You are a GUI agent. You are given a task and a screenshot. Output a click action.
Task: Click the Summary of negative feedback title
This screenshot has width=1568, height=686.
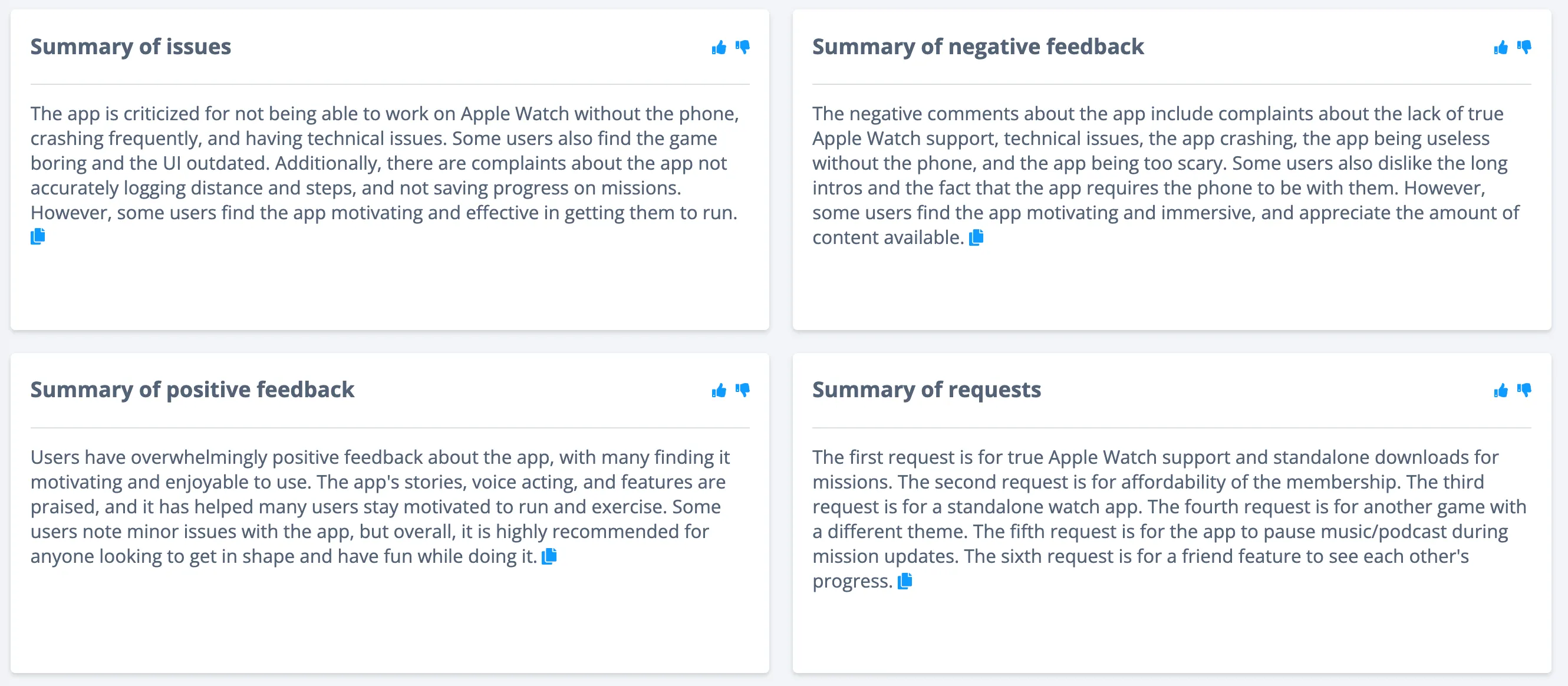[977, 47]
